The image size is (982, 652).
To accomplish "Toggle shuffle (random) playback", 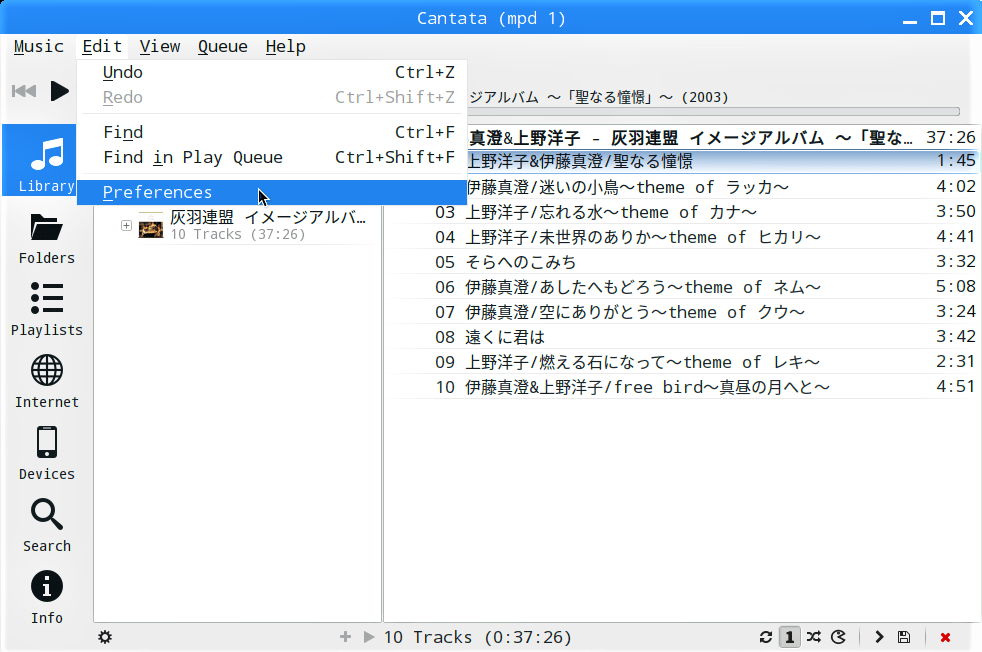I will click(x=814, y=637).
